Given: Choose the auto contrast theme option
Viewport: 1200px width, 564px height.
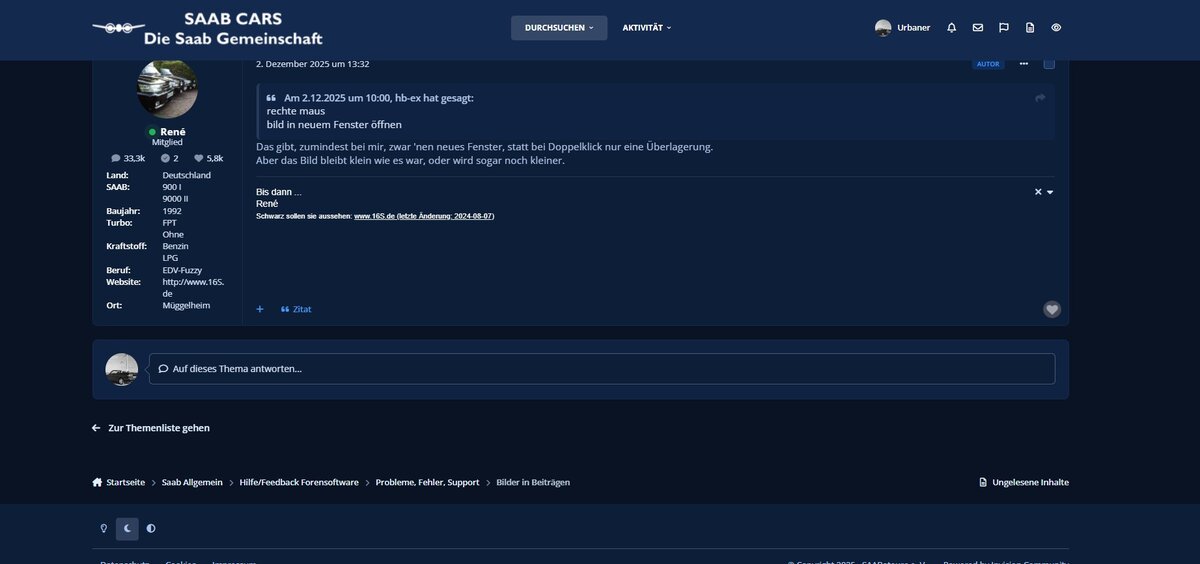Looking at the screenshot, I should click(151, 528).
